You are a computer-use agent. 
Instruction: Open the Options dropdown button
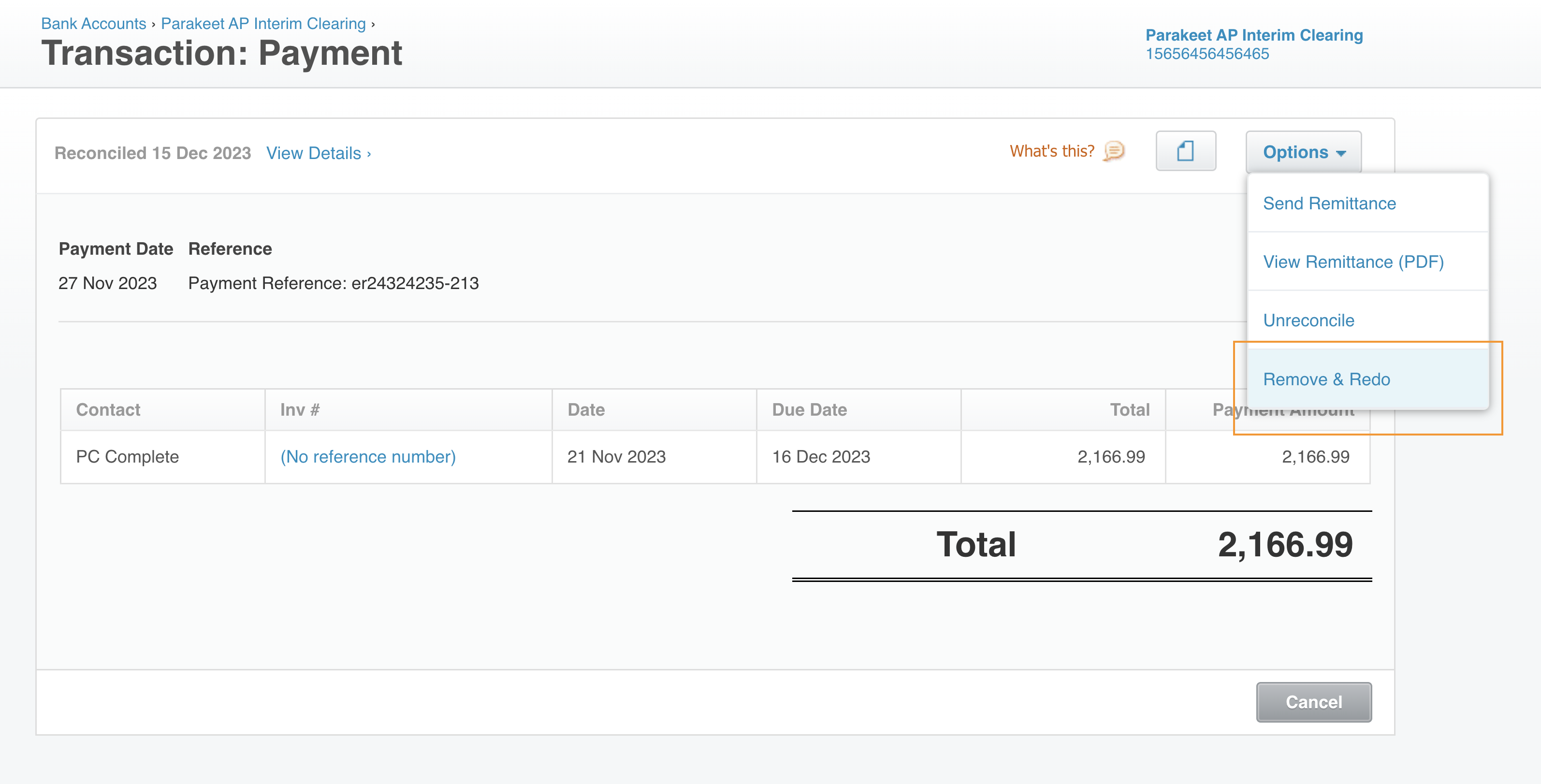pyautogui.click(x=1303, y=152)
